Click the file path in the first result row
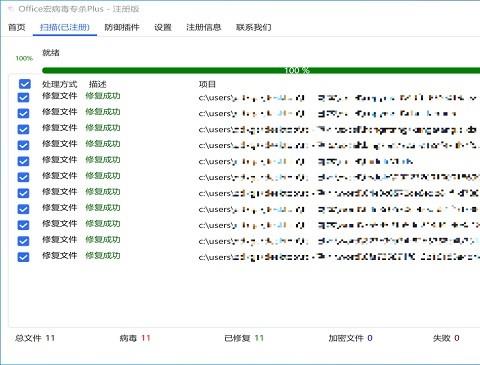This screenshot has height=365, width=480. 337,98
